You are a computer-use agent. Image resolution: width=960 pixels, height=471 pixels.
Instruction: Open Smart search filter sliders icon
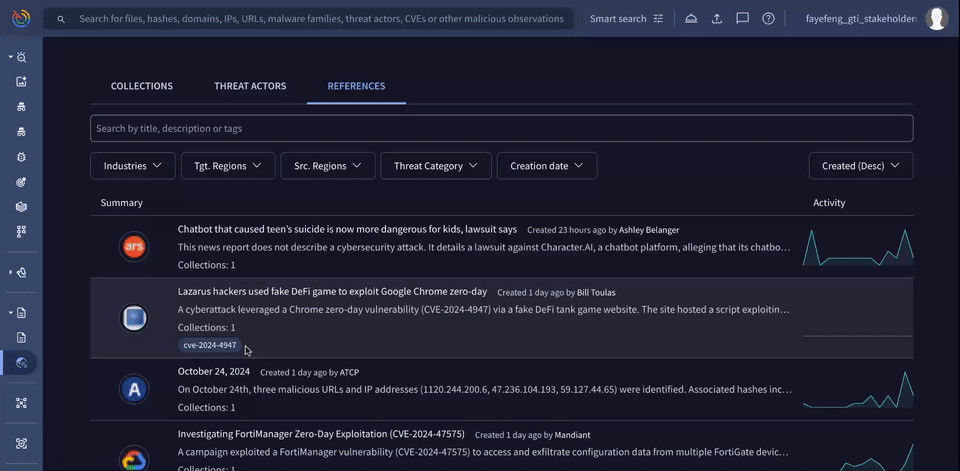[x=658, y=18]
